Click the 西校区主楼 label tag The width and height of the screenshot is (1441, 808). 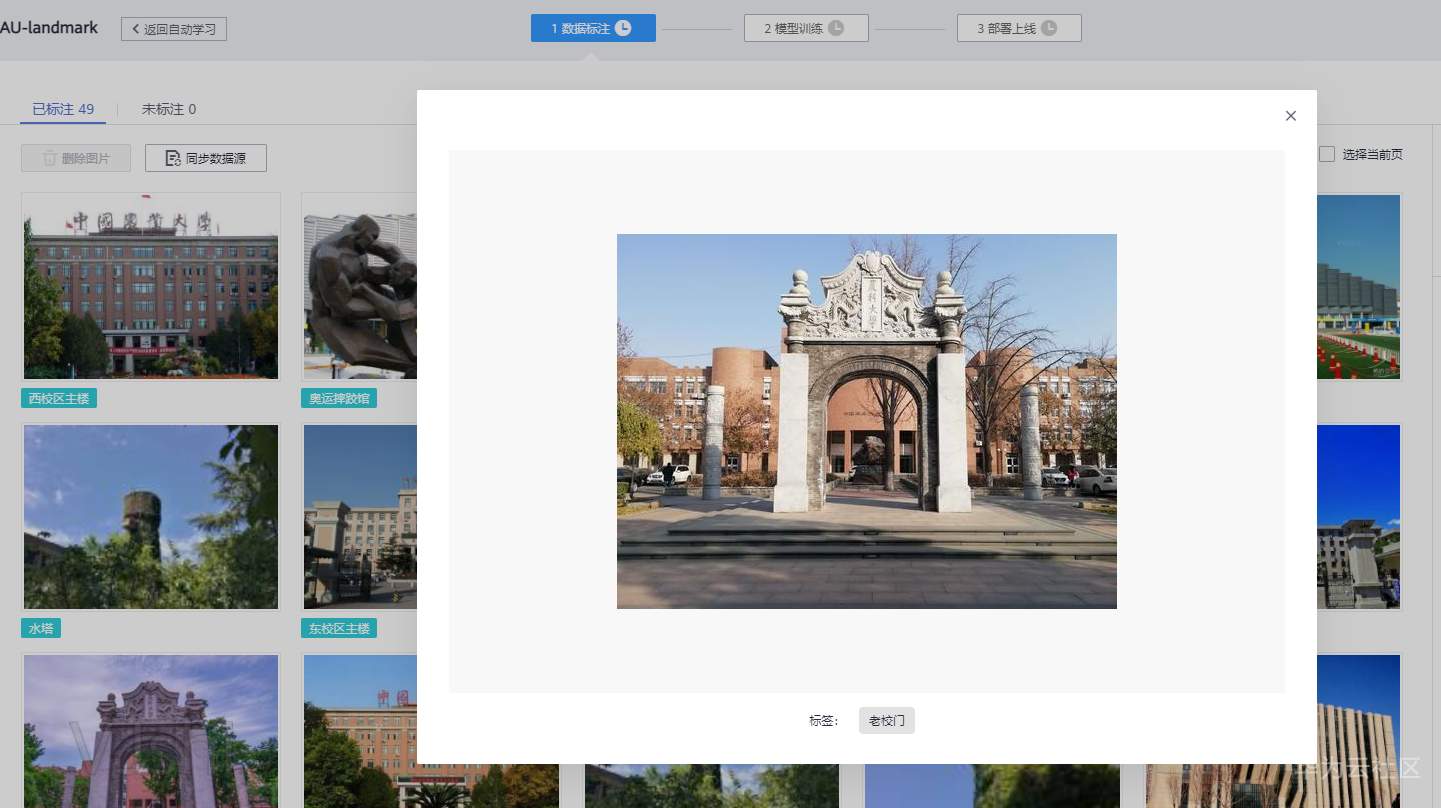coord(59,399)
